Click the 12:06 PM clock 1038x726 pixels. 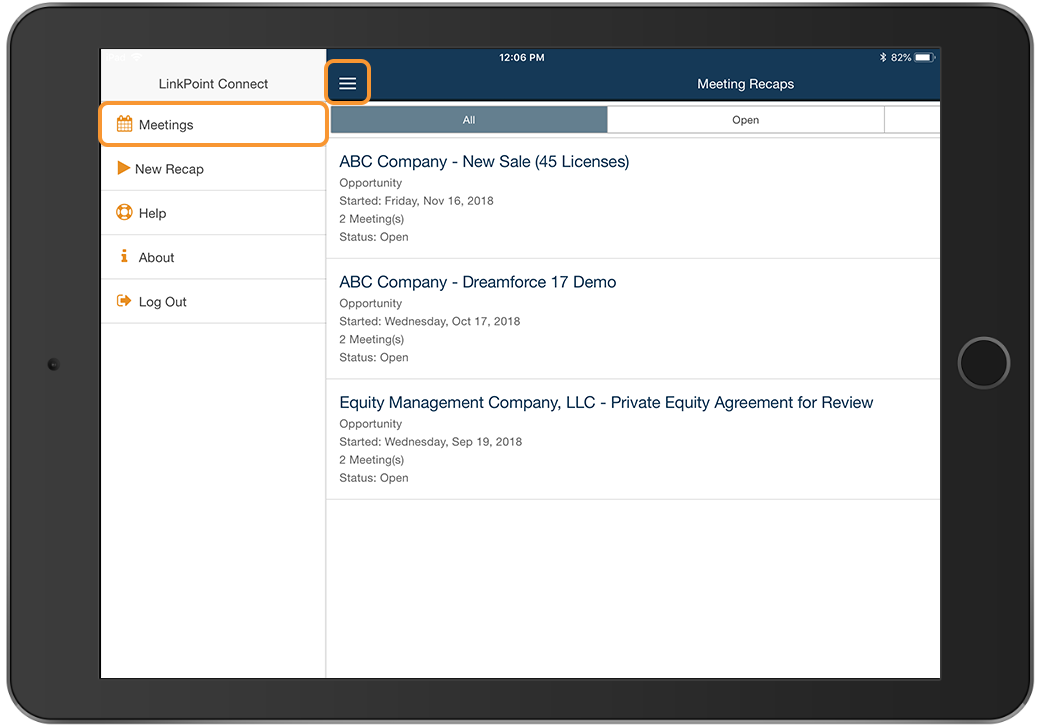tap(522, 58)
